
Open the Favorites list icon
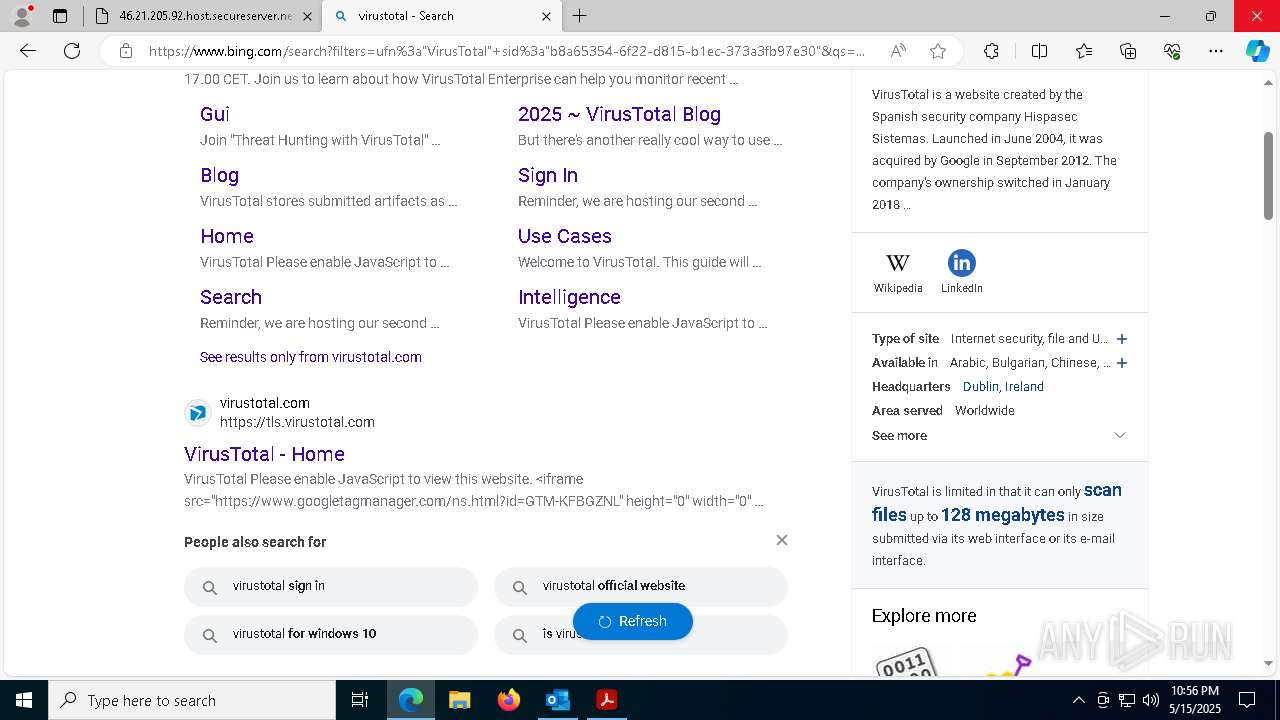(x=1084, y=51)
